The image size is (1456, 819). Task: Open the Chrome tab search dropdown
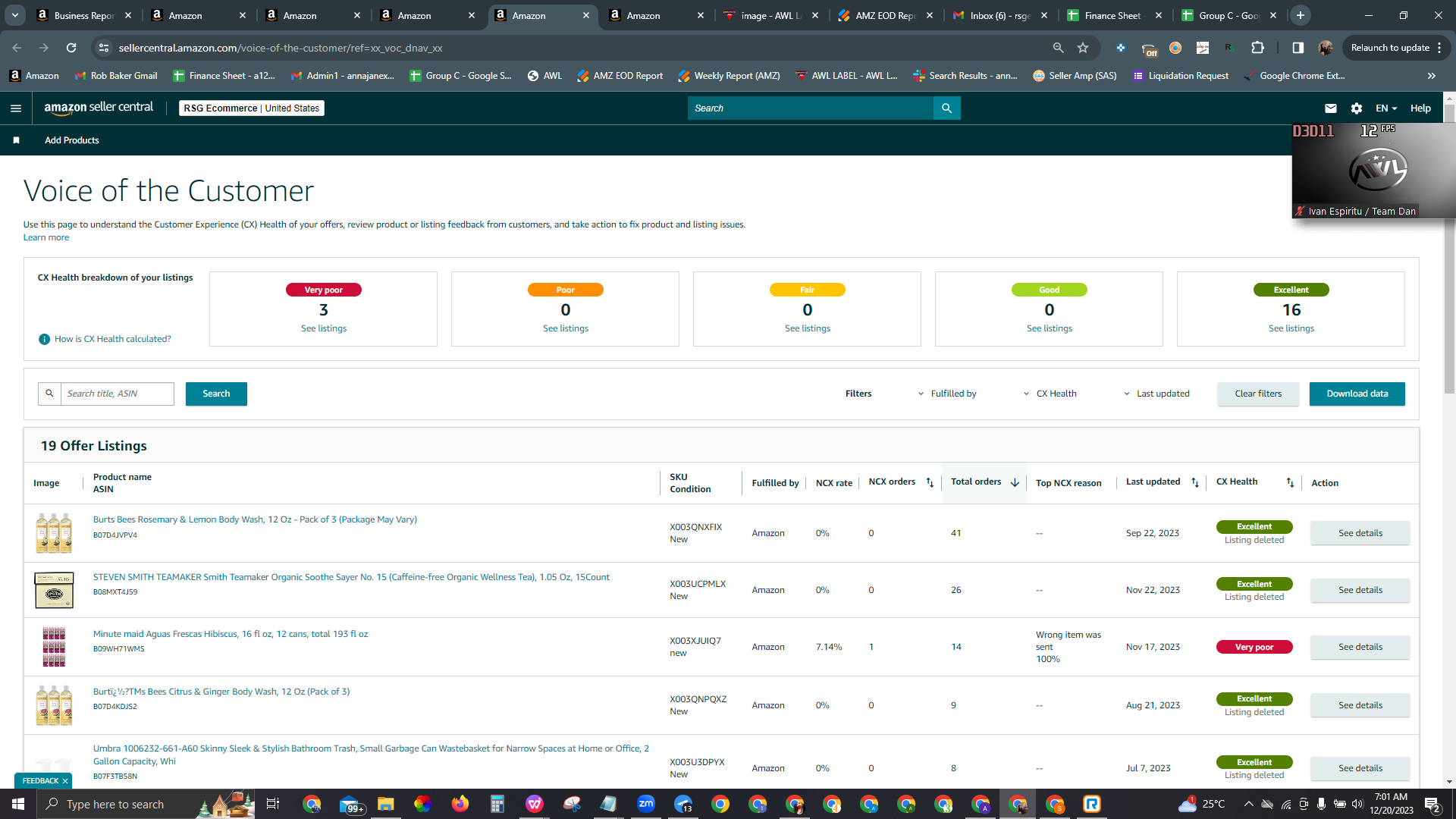[x=15, y=15]
